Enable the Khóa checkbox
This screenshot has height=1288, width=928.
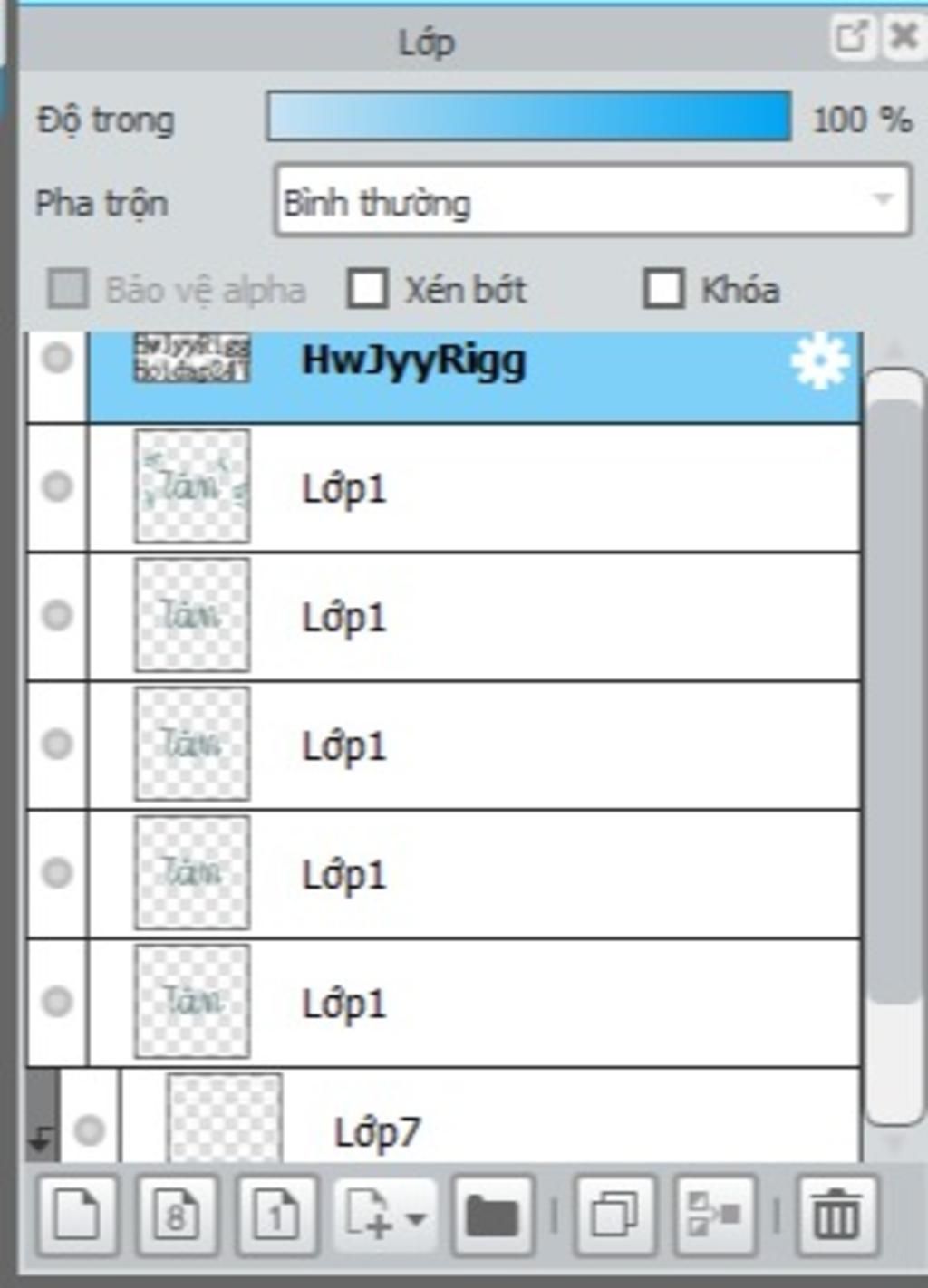(663, 289)
